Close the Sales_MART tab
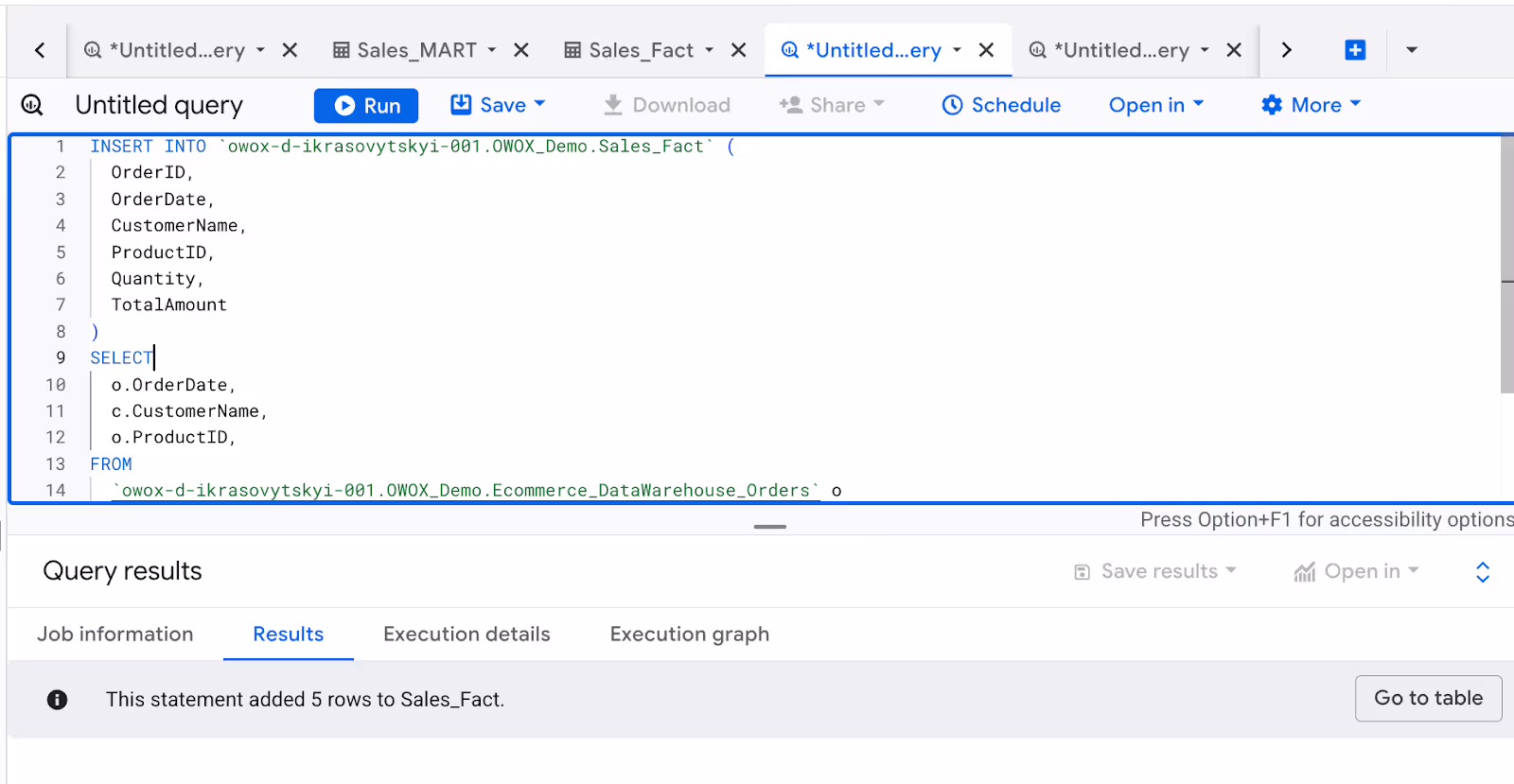 (x=521, y=50)
